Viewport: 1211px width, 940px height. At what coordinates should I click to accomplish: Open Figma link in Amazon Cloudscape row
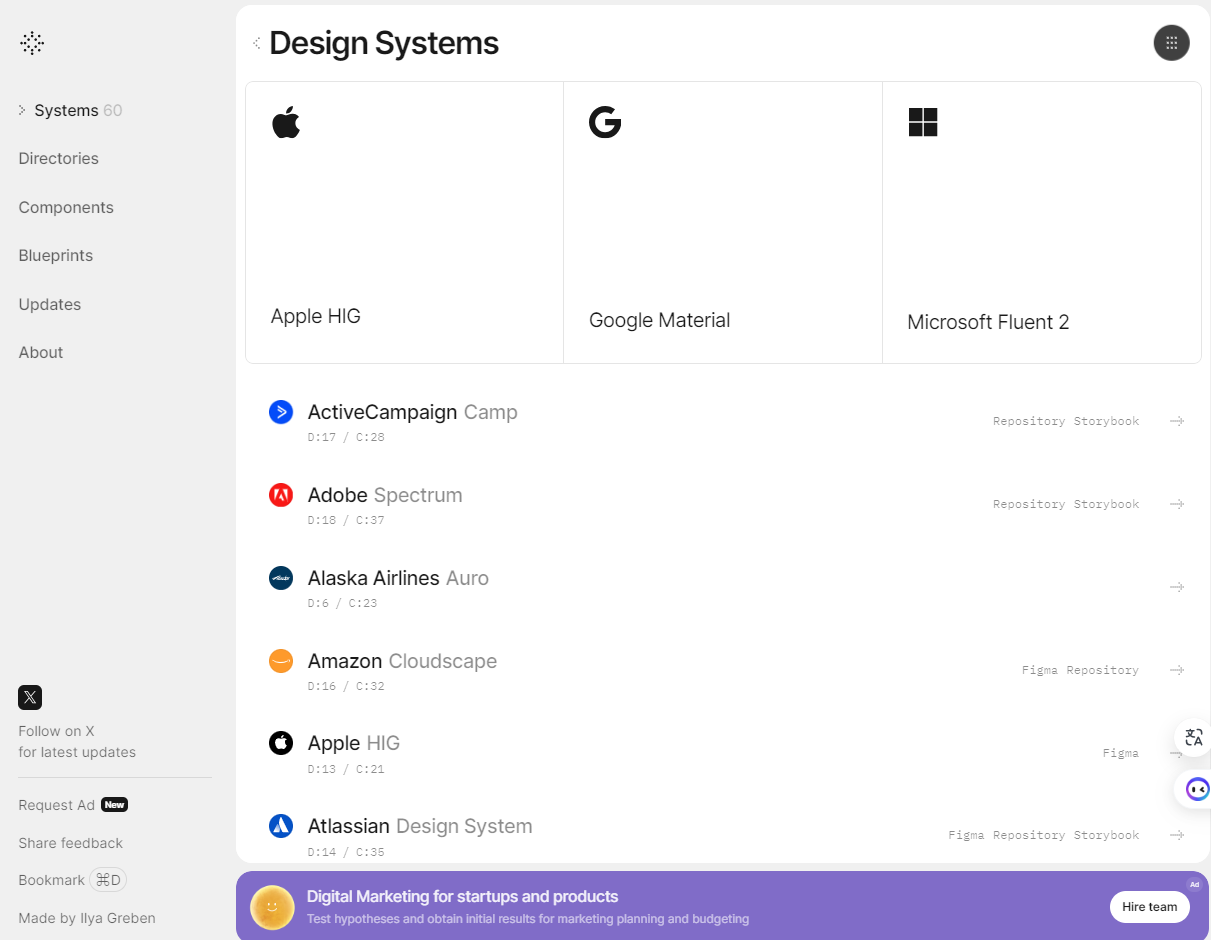tap(1039, 670)
